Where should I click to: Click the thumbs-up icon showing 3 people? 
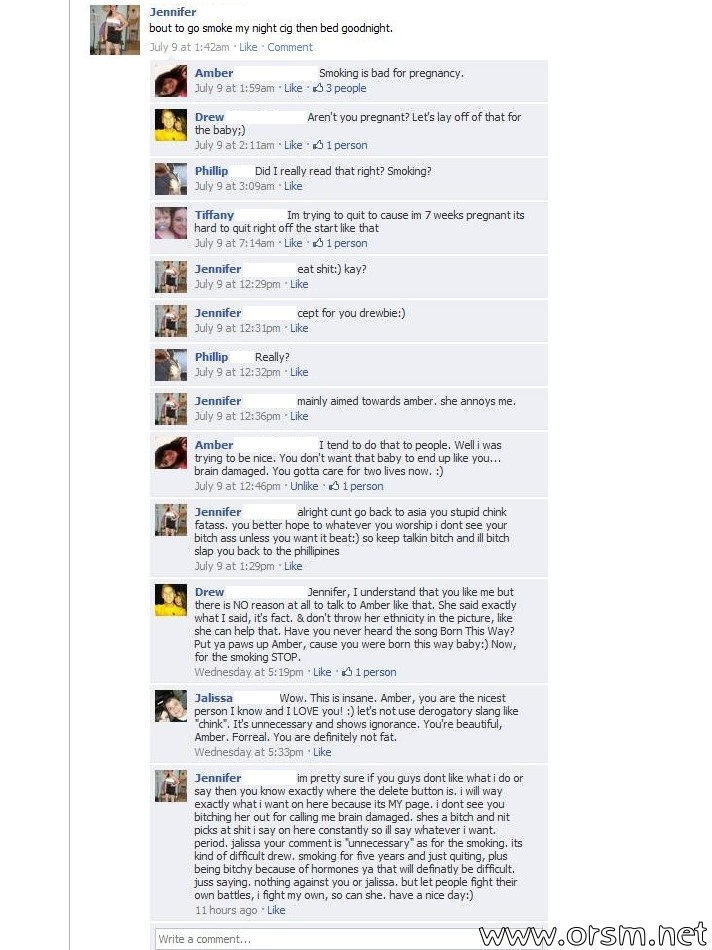(x=339, y=88)
